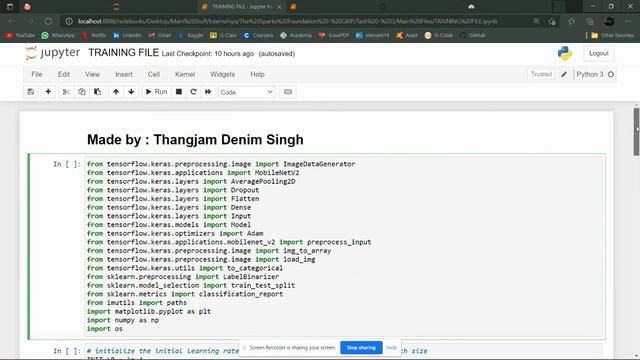Go back with browser back arrow

[11, 21]
